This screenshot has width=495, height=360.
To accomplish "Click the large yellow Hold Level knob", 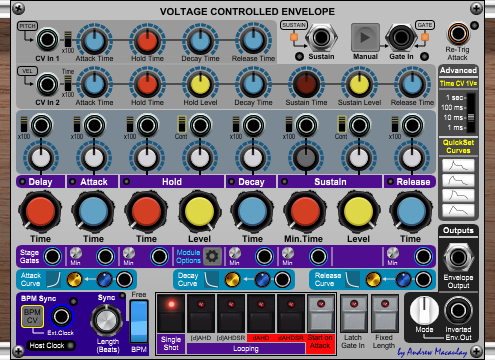I will tap(199, 212).
